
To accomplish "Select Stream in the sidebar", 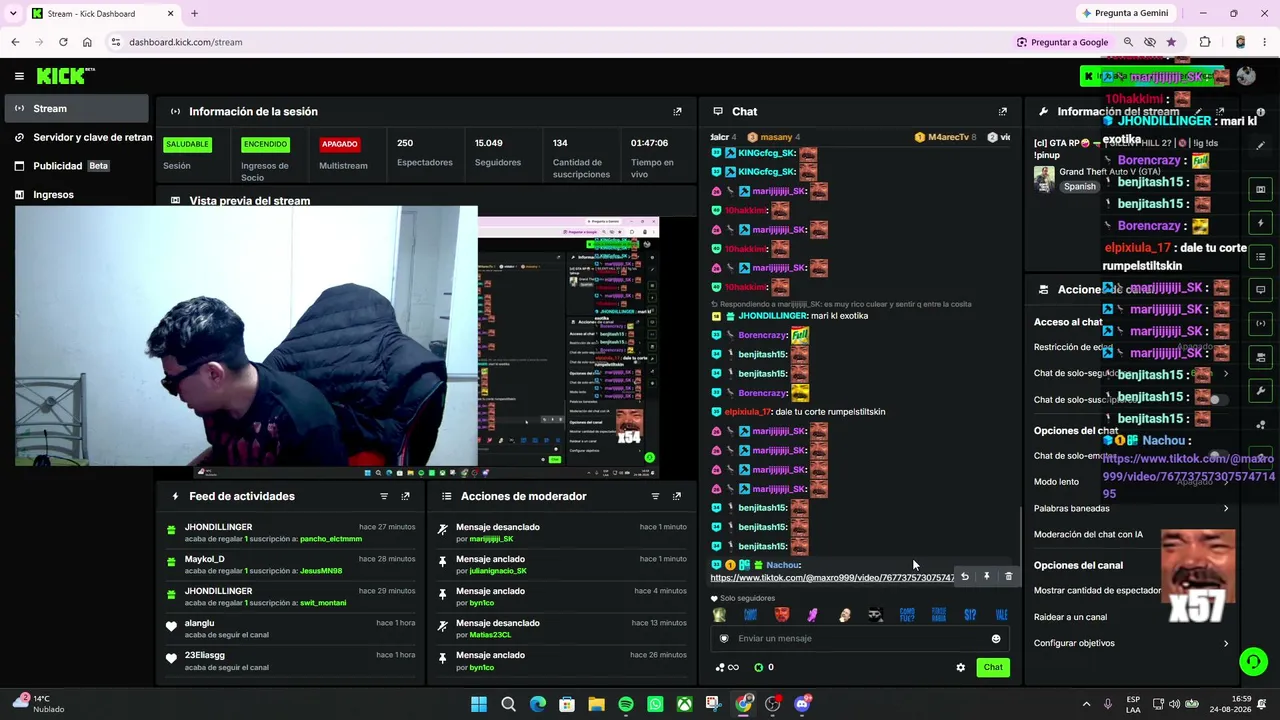I will (x=75, y=108).
